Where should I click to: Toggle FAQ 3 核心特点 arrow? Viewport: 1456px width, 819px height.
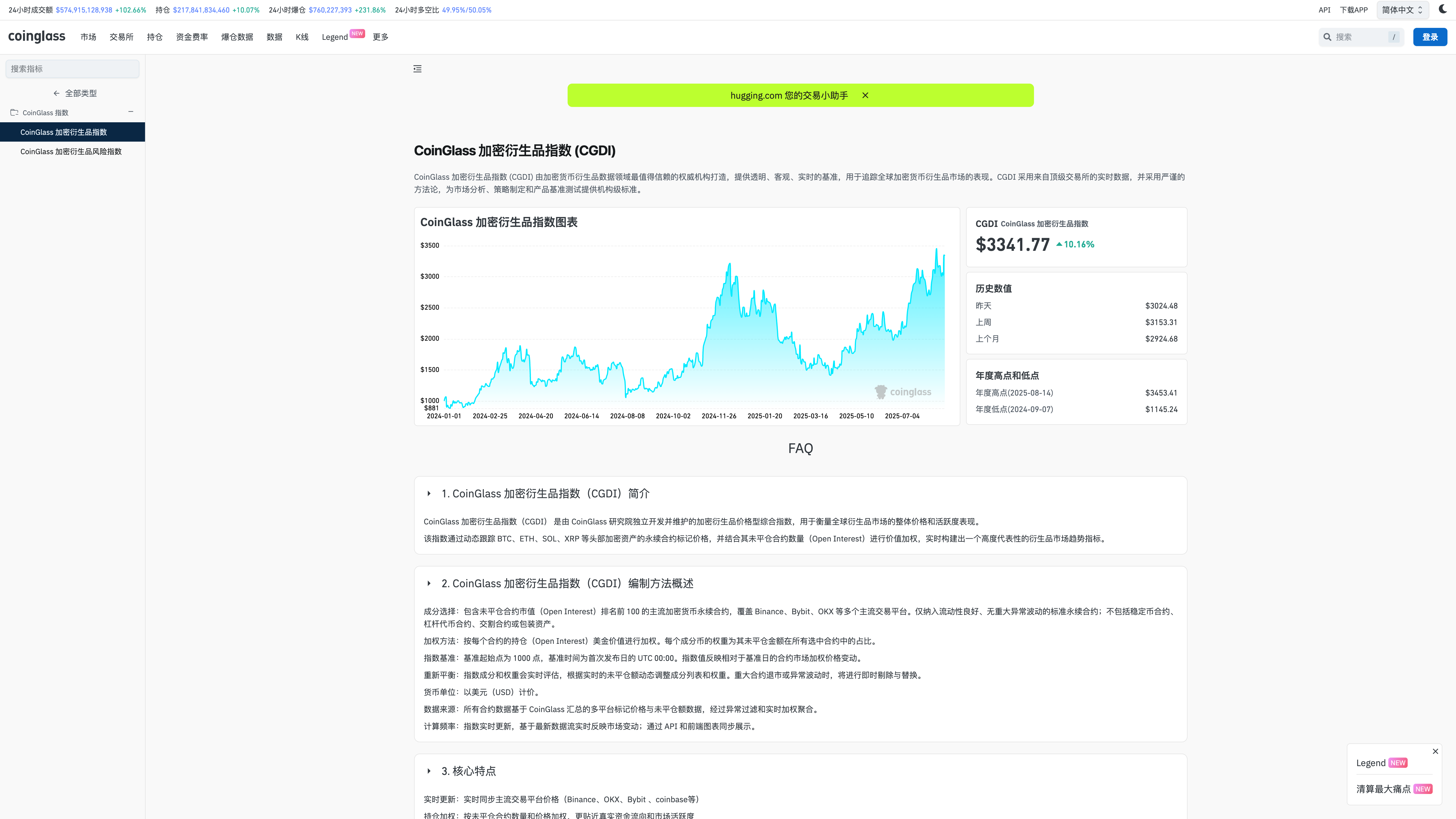coord(429,771)
